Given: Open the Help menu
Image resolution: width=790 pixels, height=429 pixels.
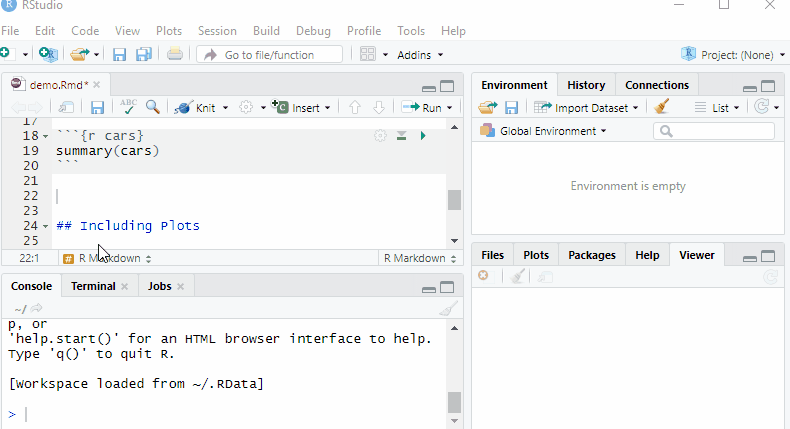Looking at the screenshot, I should coord(453,31).
